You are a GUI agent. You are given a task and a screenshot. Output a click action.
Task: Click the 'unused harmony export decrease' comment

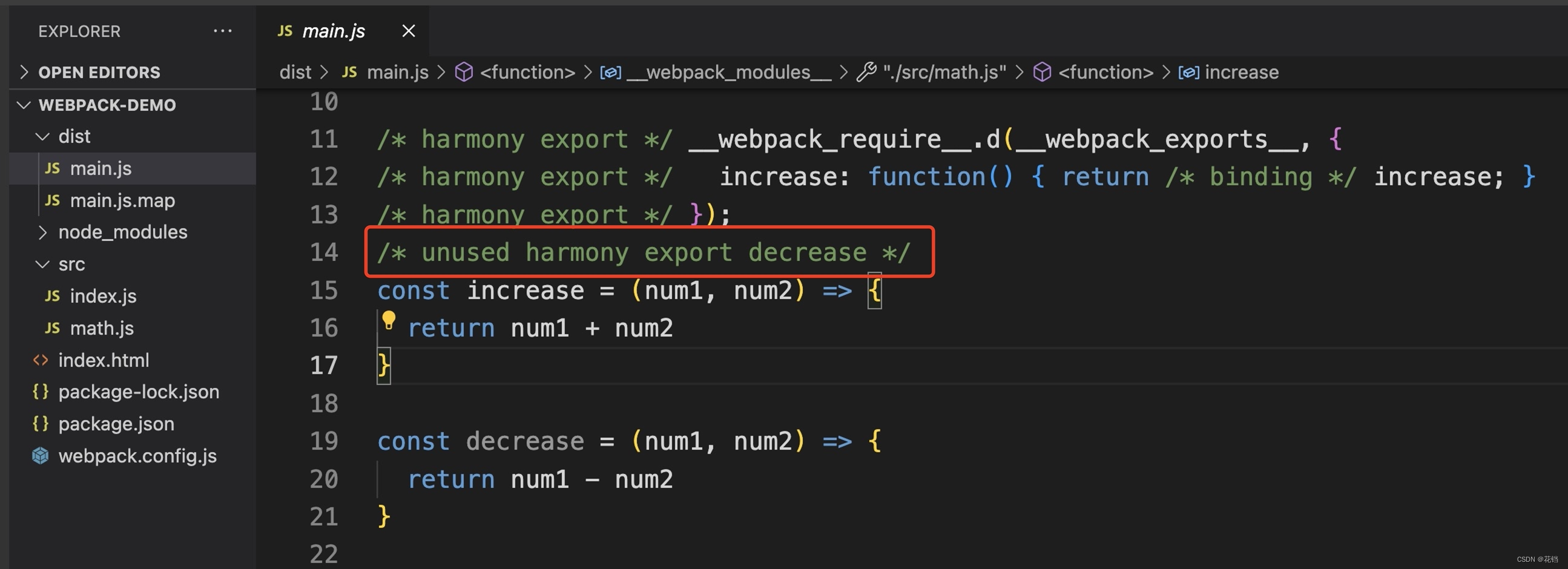(x=644, y=252)
